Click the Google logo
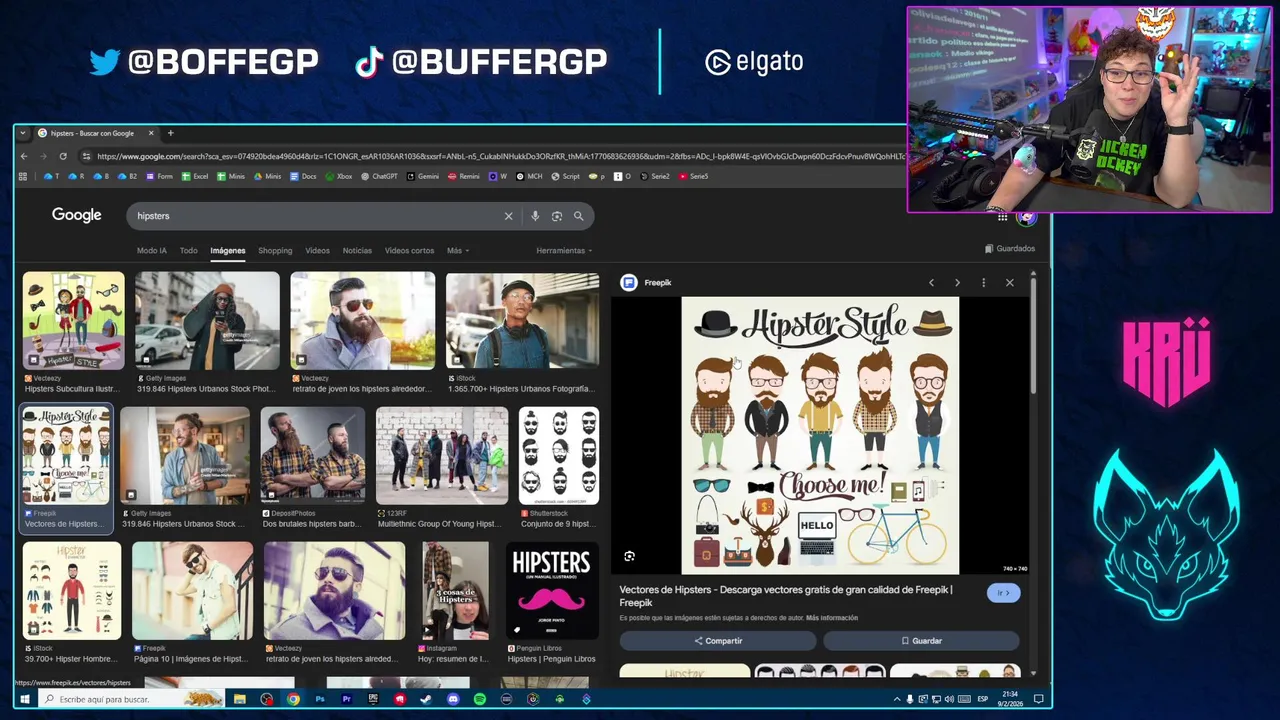Image resolution: width=1280 pixels, height=720 pixels. pos(77,216)
